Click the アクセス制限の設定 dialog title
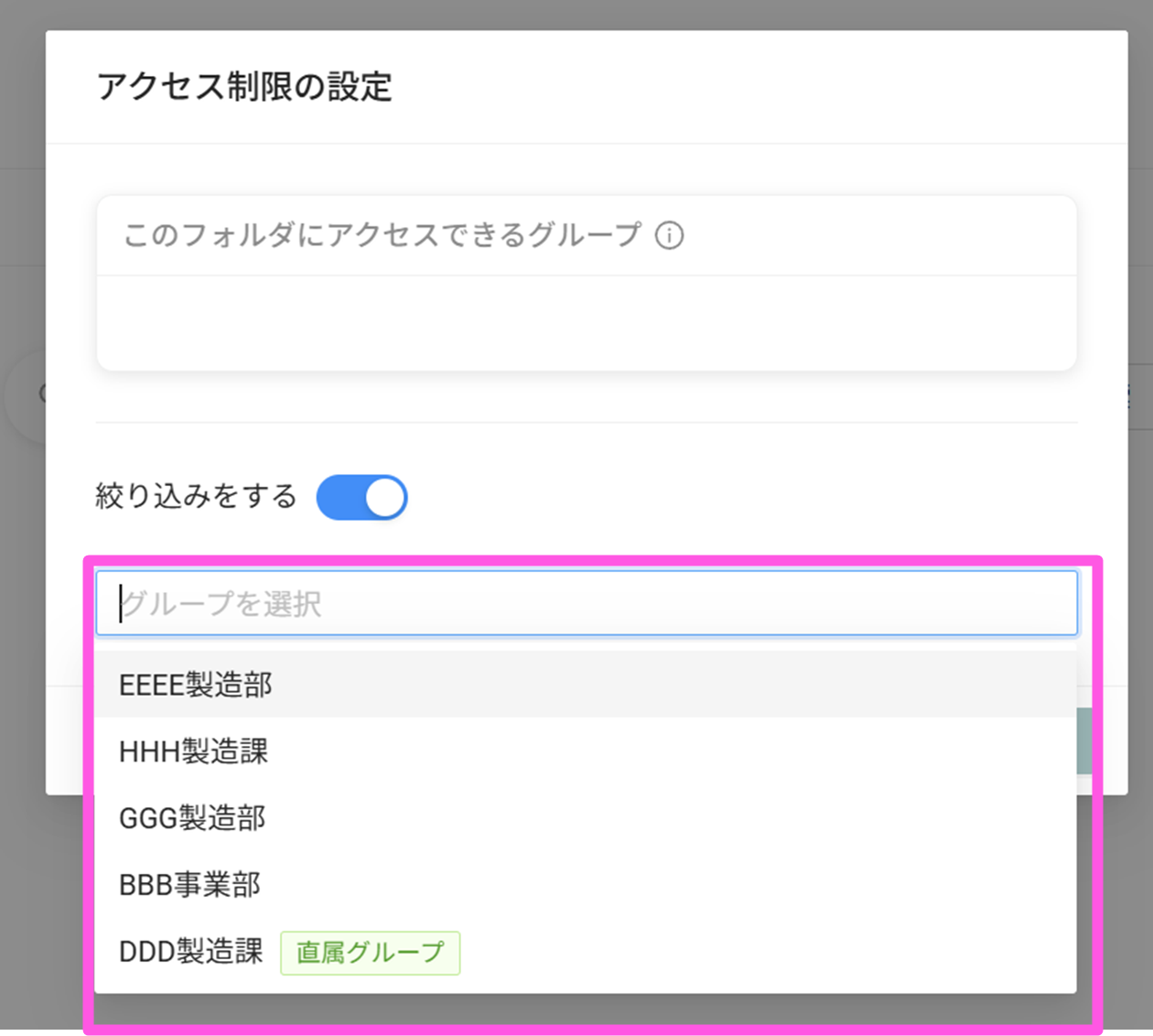This screenshot has width=1153, height=1036. [245, 87]
